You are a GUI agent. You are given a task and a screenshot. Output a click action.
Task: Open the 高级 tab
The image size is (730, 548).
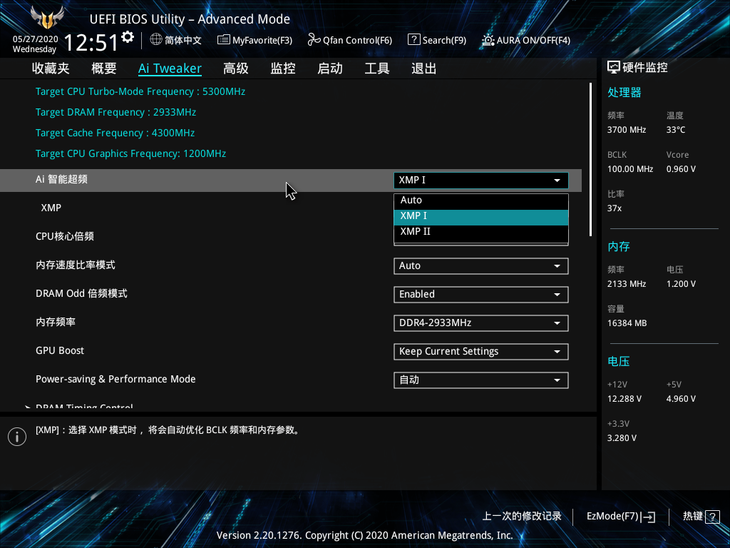tap(236, 68)
